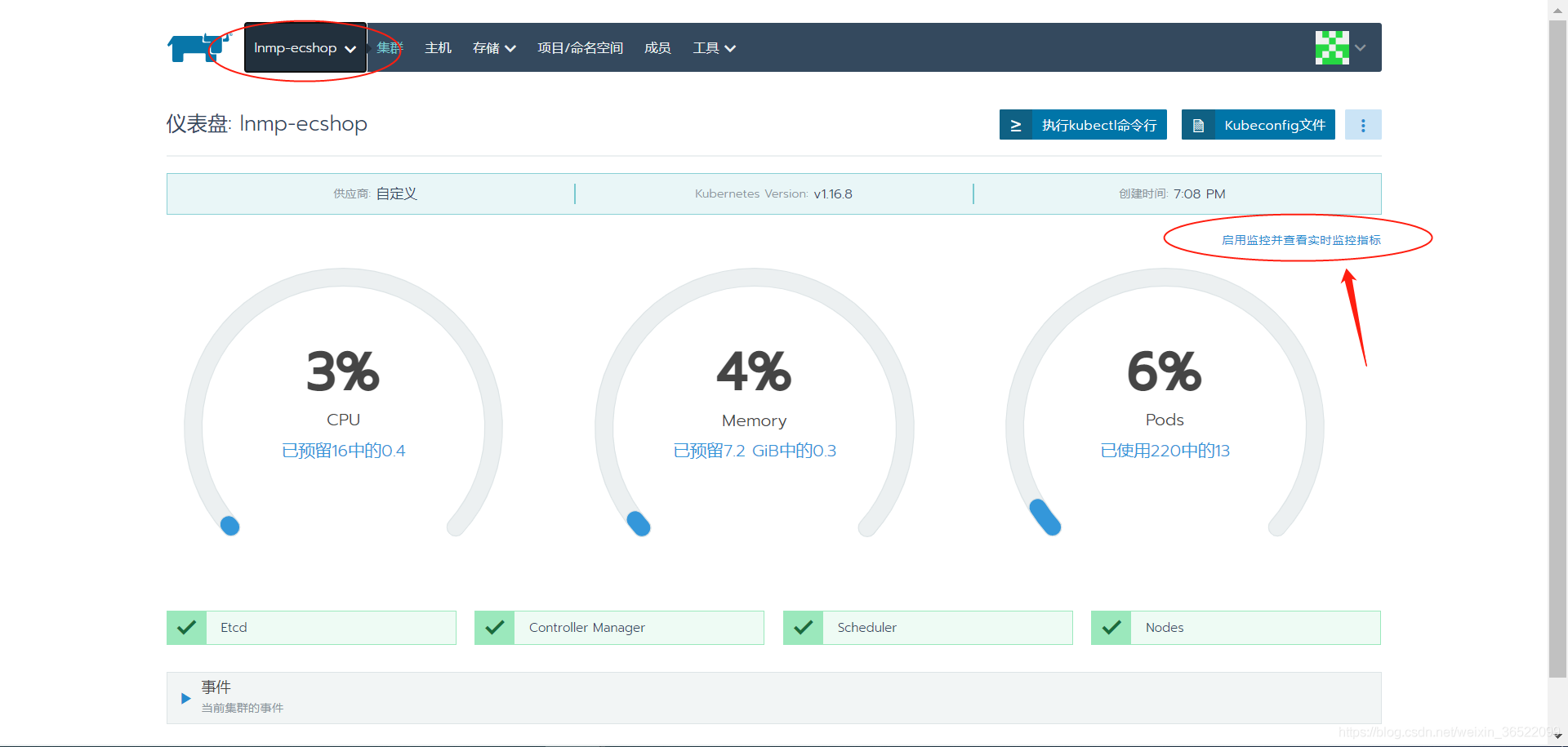
Task: Click 启用监控并查看实时监控指标 link
Action: click(1301, 240)
